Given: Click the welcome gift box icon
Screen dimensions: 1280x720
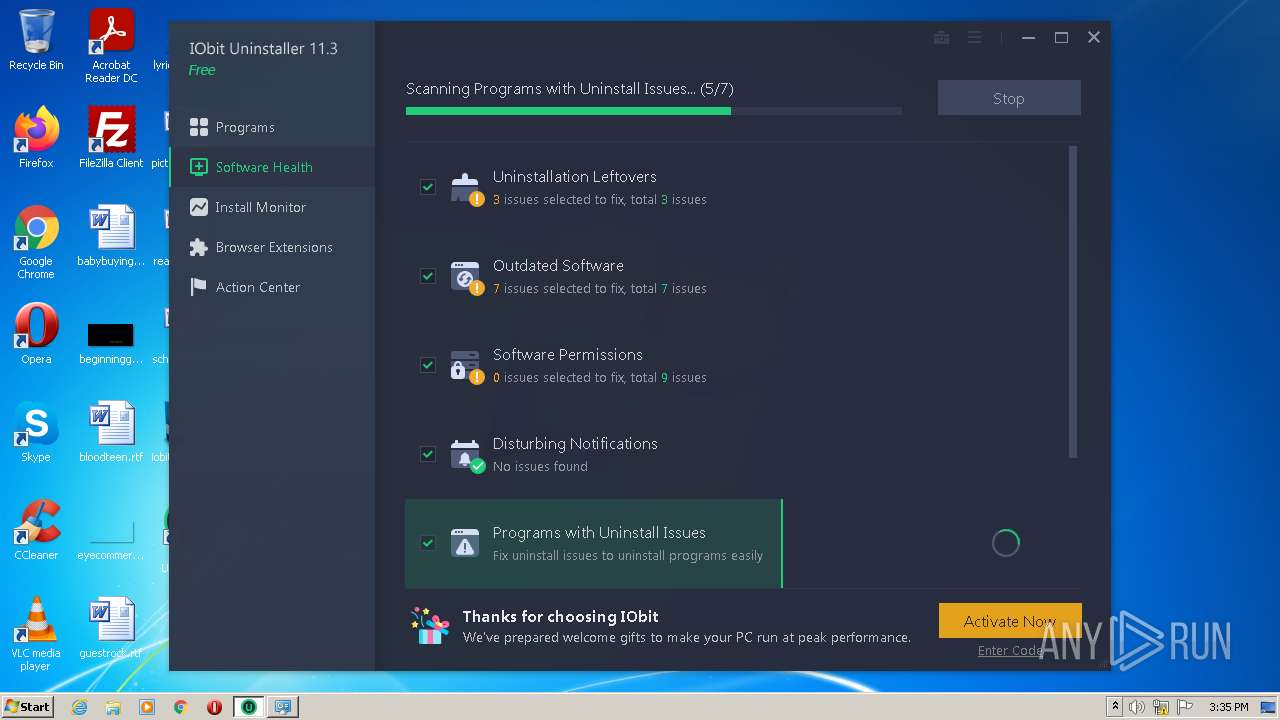Looking at the screenshot, I should 431,626.
